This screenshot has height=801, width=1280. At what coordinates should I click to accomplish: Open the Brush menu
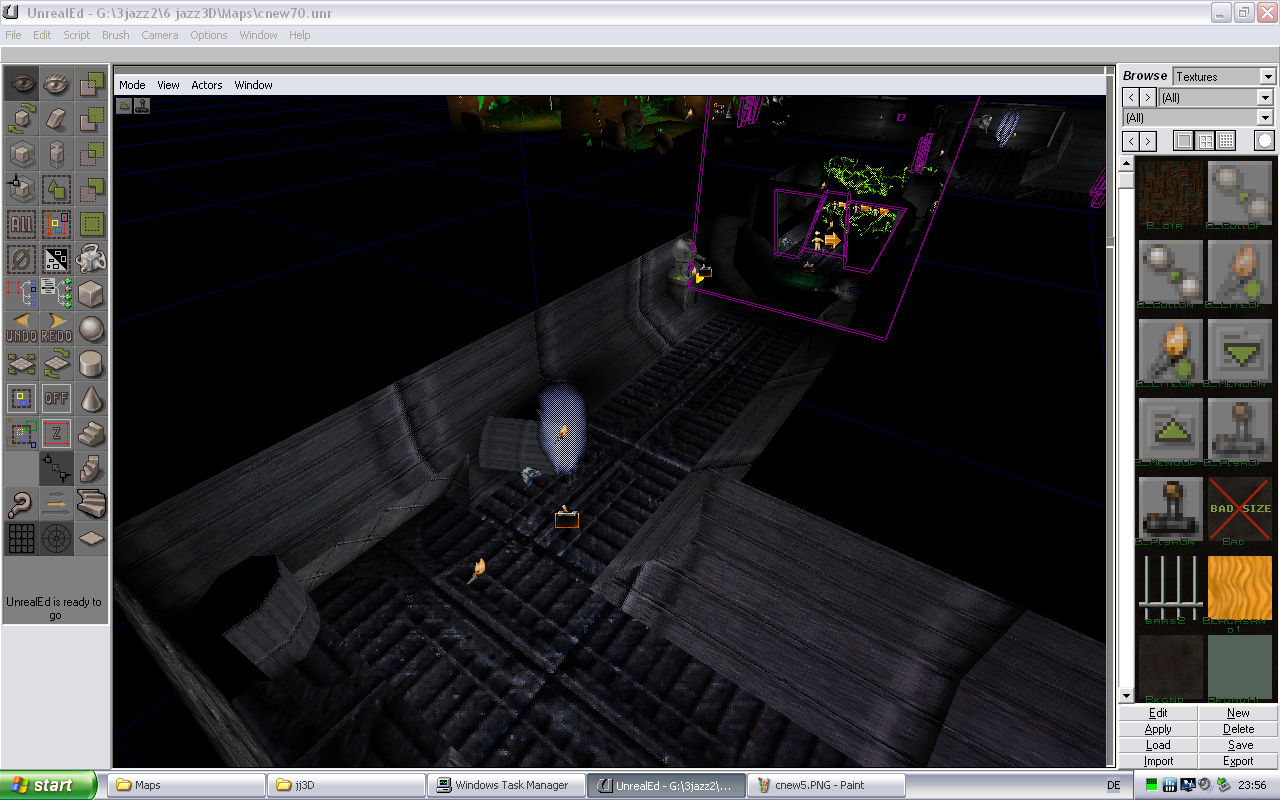[116, 35]
